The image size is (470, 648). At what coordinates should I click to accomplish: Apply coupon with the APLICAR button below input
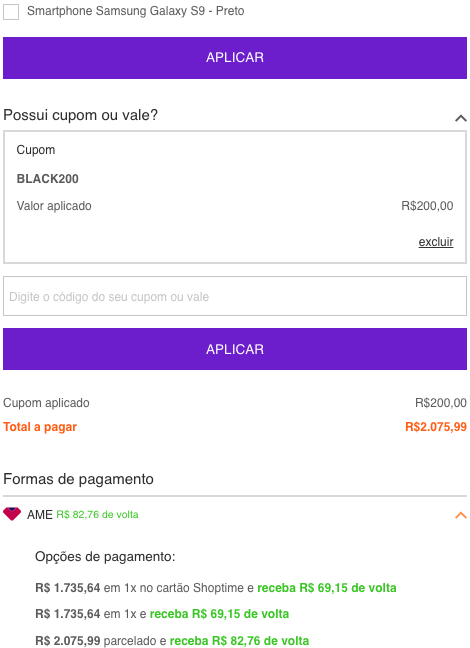pos(235,349)
